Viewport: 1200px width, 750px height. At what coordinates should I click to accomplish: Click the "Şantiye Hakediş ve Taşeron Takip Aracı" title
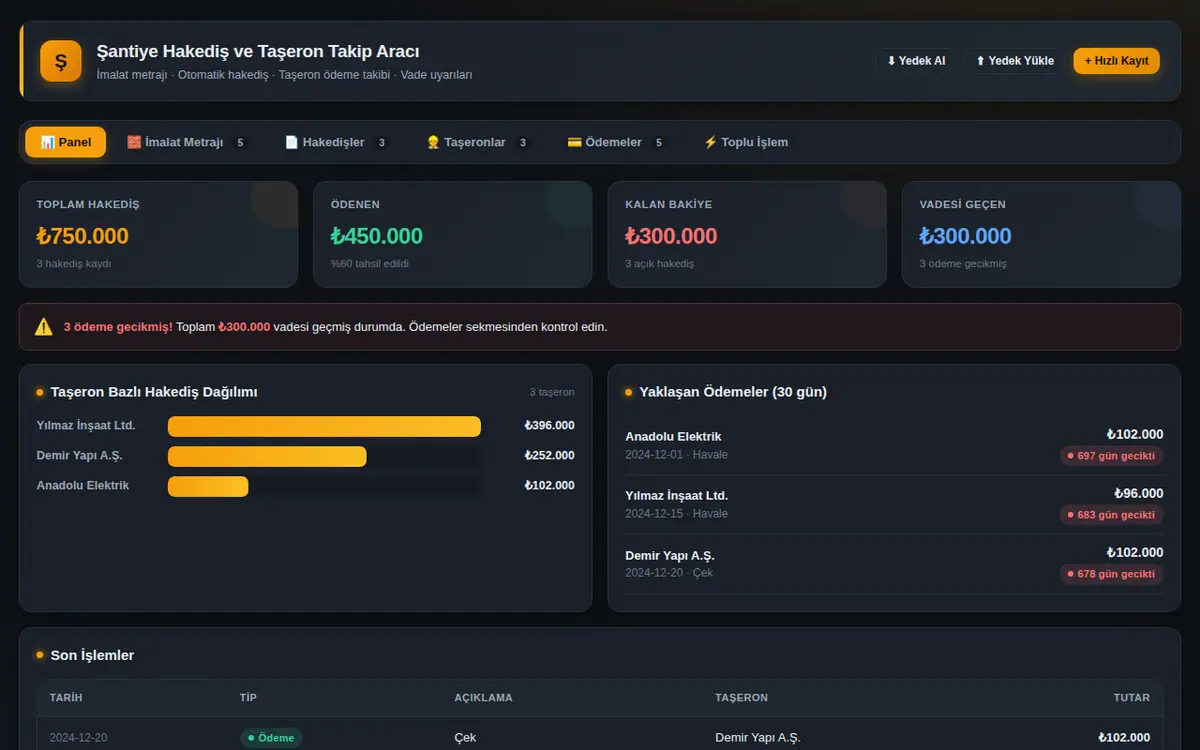pyautogui.click(x=258, y=51)
